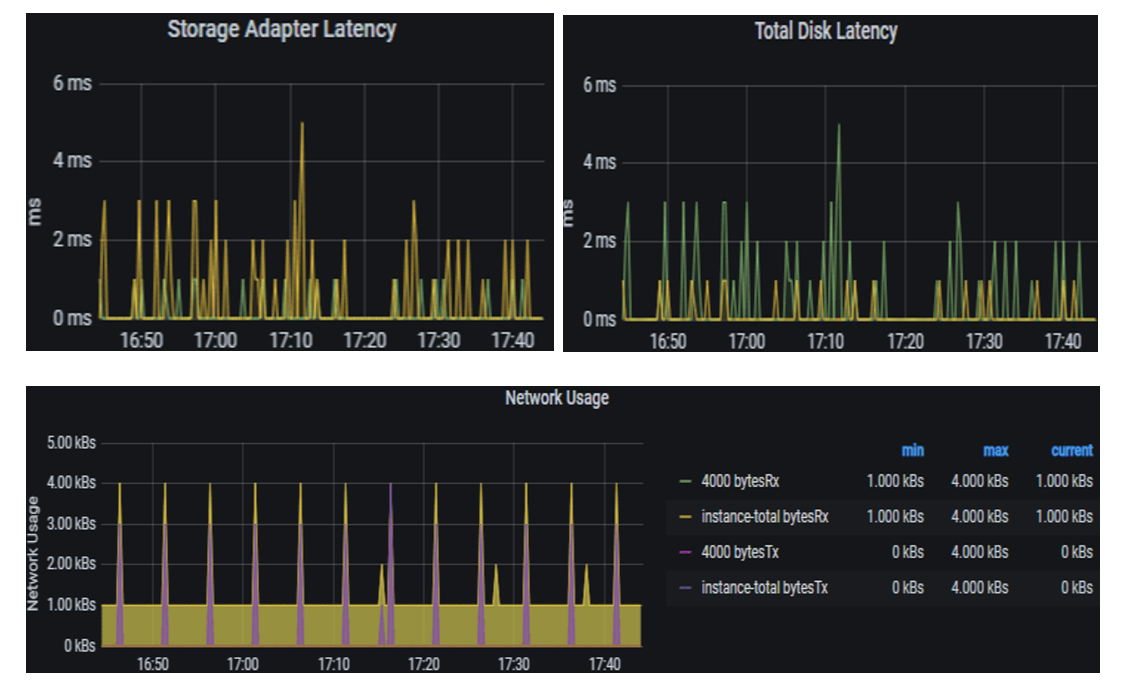
Task: Click the 17:20 time label in Total Disk Latency
Action: 905,341
